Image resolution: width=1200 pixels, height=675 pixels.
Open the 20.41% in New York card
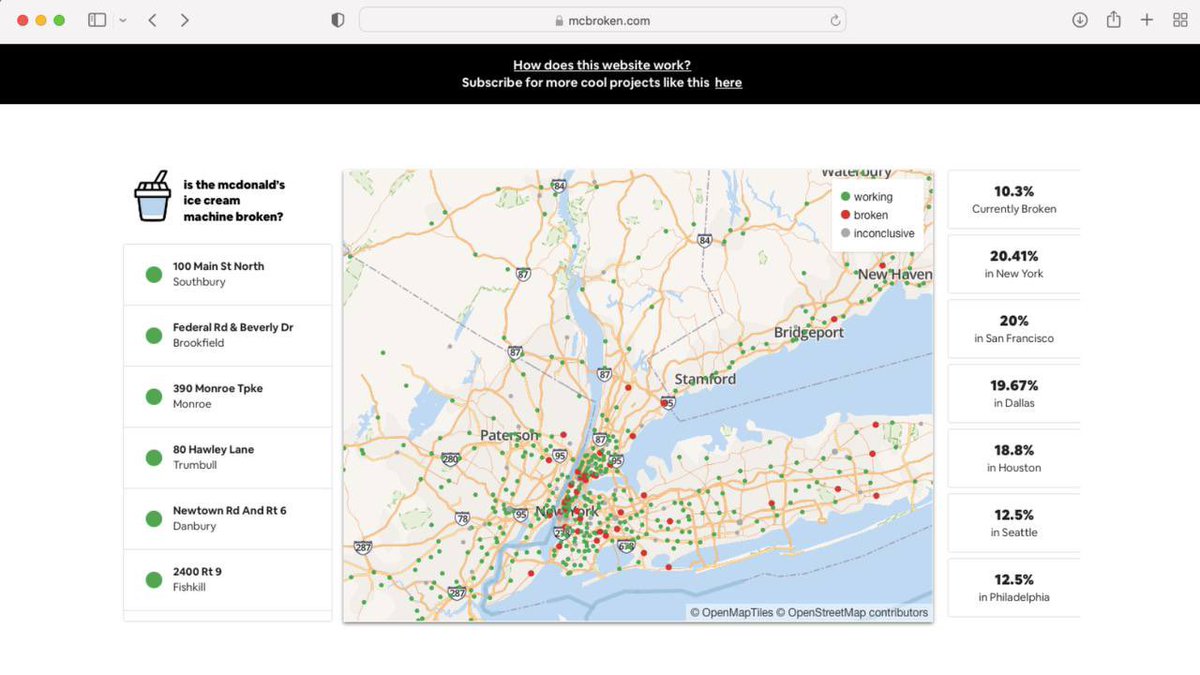(x=1014, y=264)
